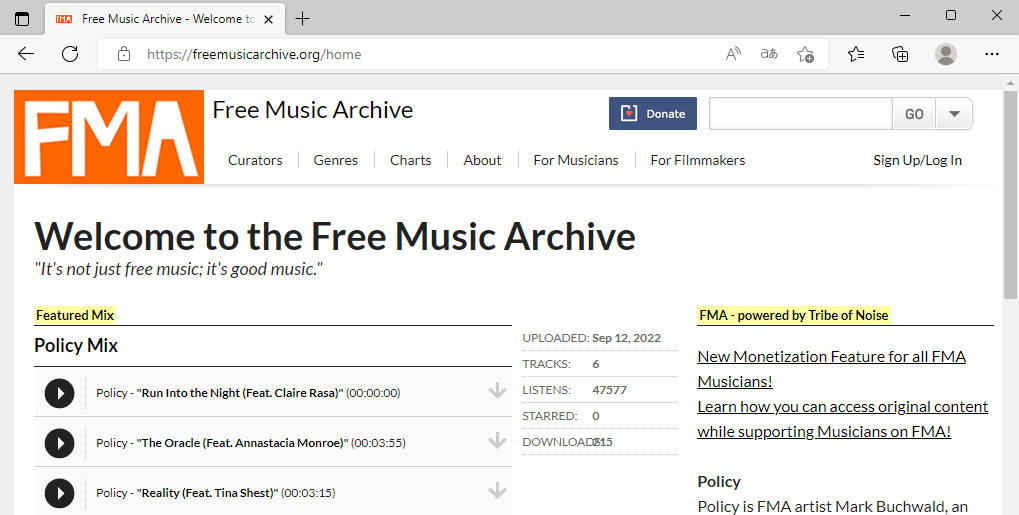Click in the site search field

click(x=801, y=114)
